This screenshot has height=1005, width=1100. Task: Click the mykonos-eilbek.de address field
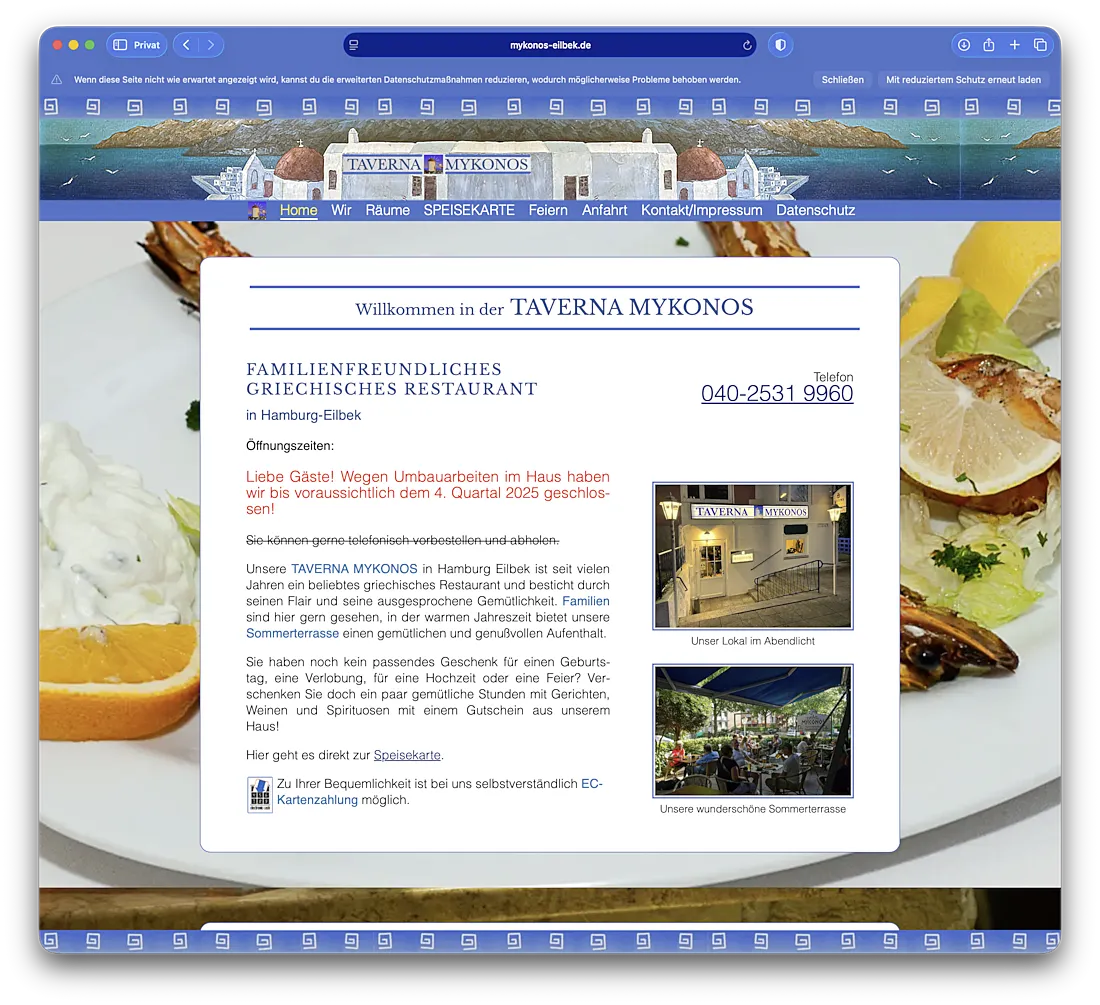(x=550, y=45)
